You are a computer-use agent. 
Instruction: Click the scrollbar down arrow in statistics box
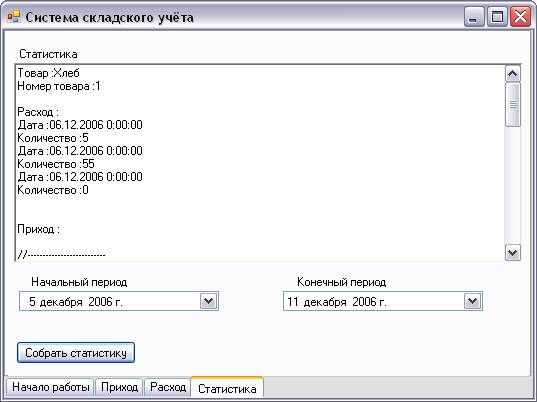tap(513, 253)
